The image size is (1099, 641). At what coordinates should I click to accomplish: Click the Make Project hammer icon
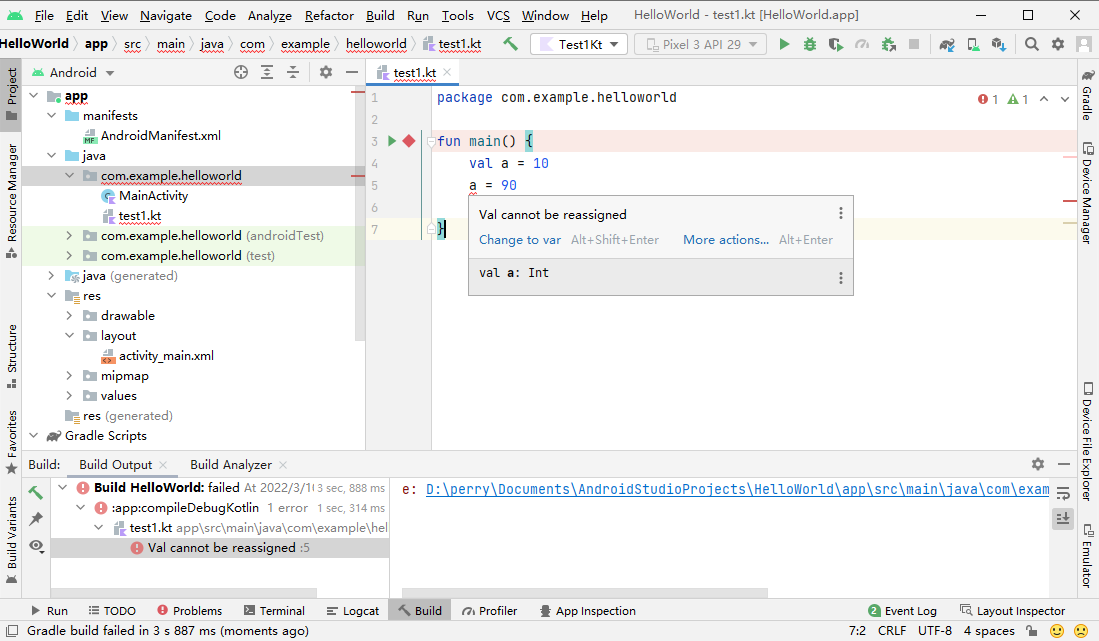510,44
